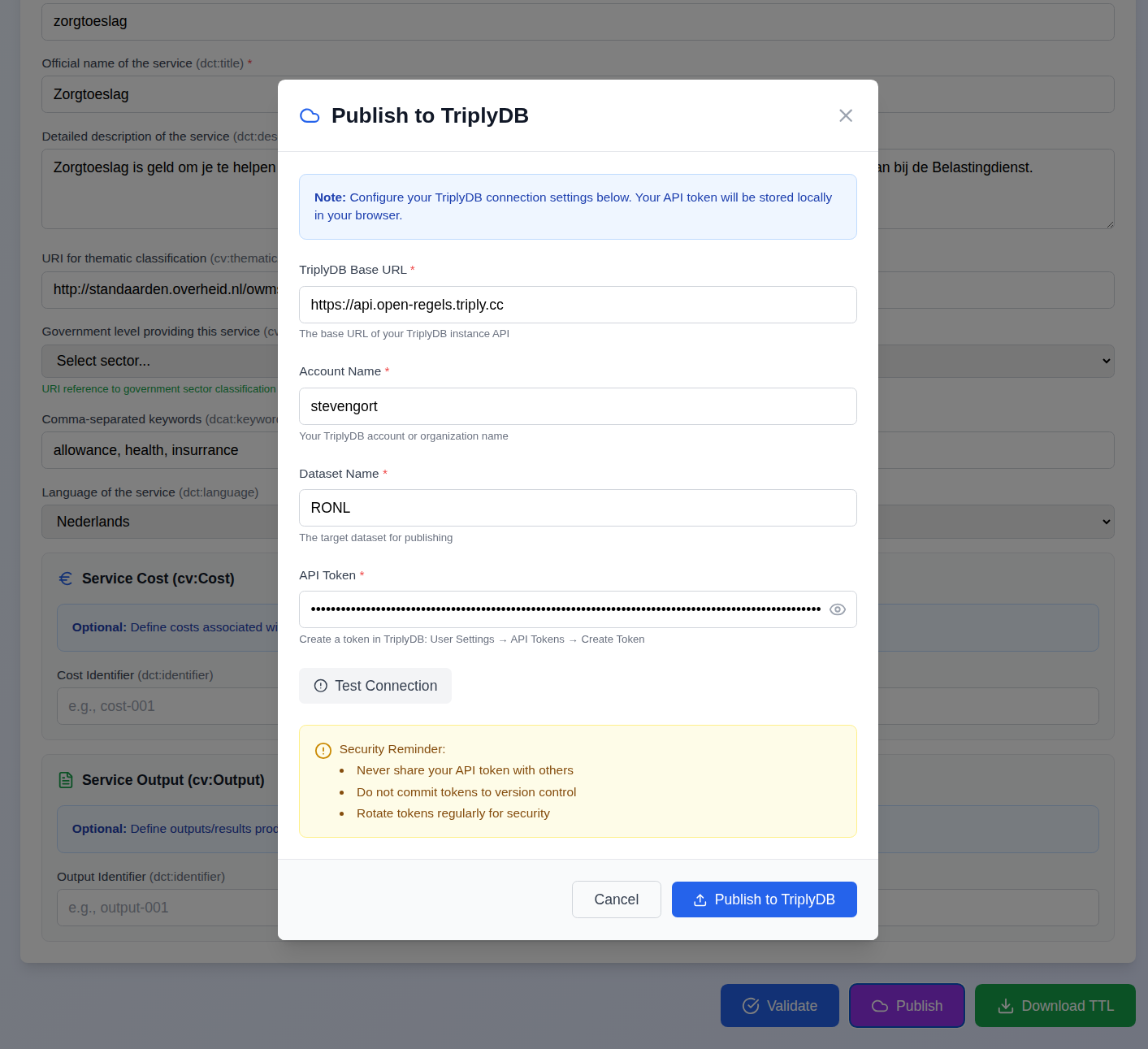Open the Nederlands language dropdown
The width and height of the screenshot is (1148, 1049).
[162, 521]
